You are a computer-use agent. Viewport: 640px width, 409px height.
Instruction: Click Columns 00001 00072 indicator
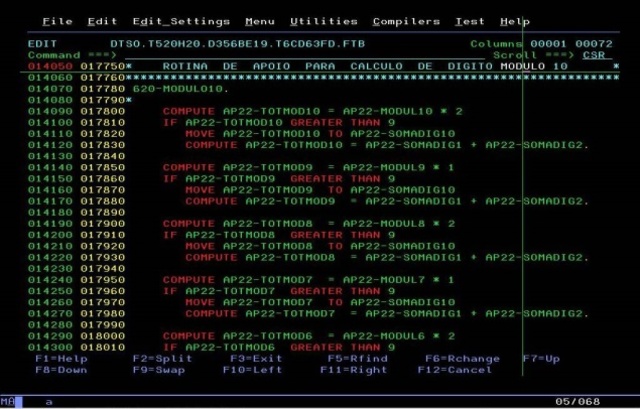541,44
